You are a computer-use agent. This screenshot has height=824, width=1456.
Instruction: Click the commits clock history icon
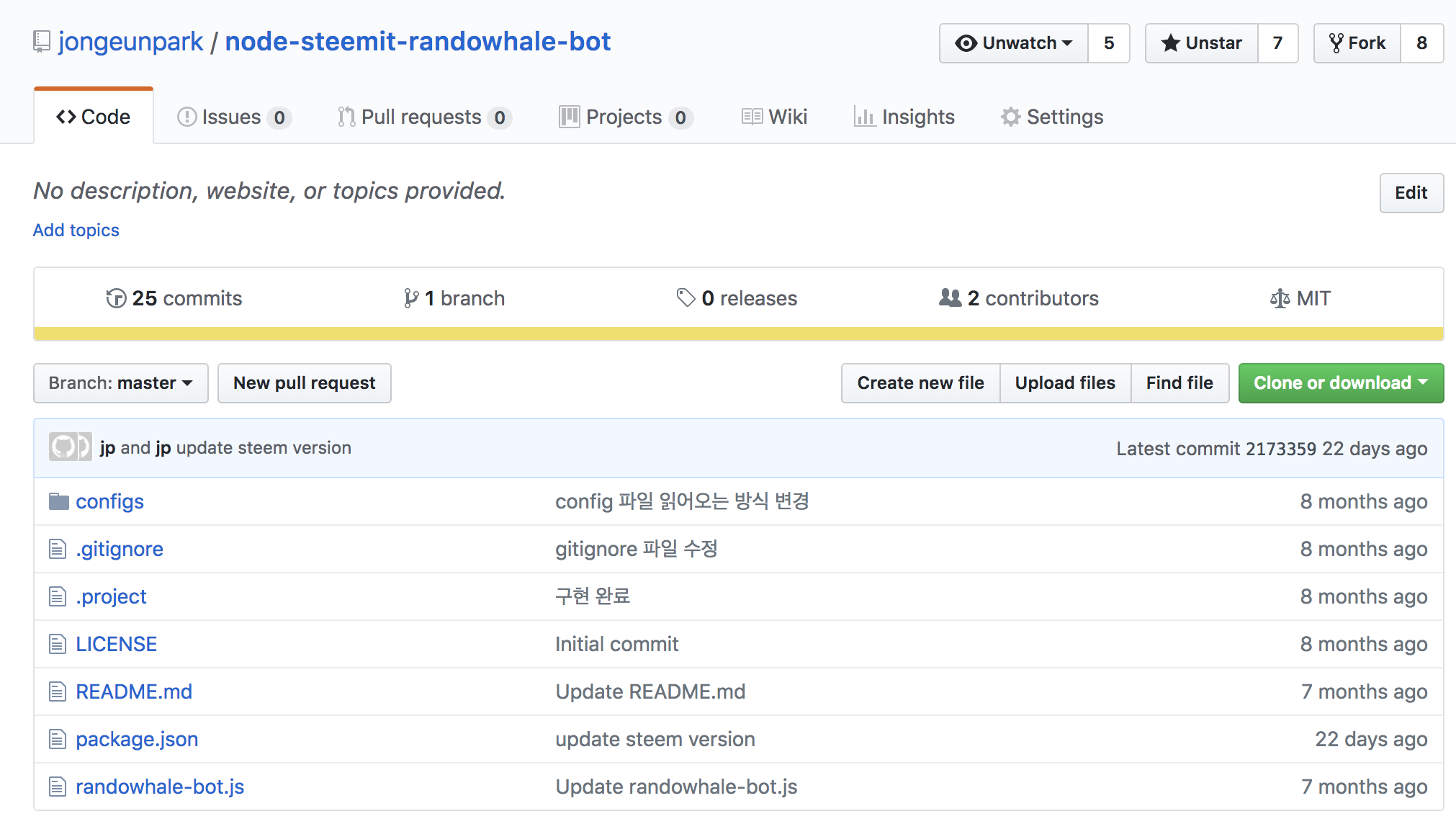point(116,298)
